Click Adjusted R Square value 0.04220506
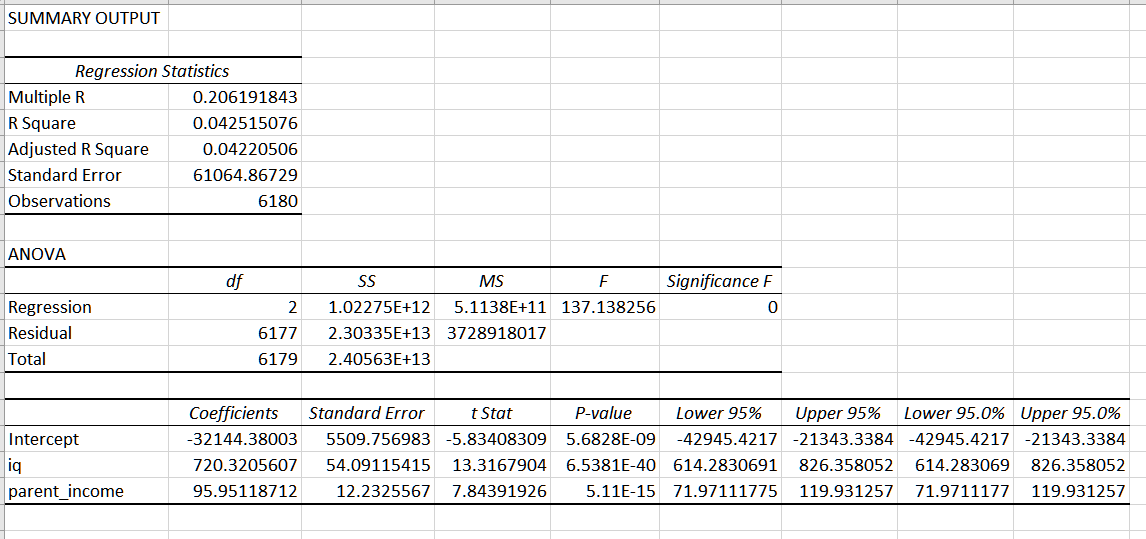The image size is (1146, 539). pyautogui.click(x=235, y=149)
